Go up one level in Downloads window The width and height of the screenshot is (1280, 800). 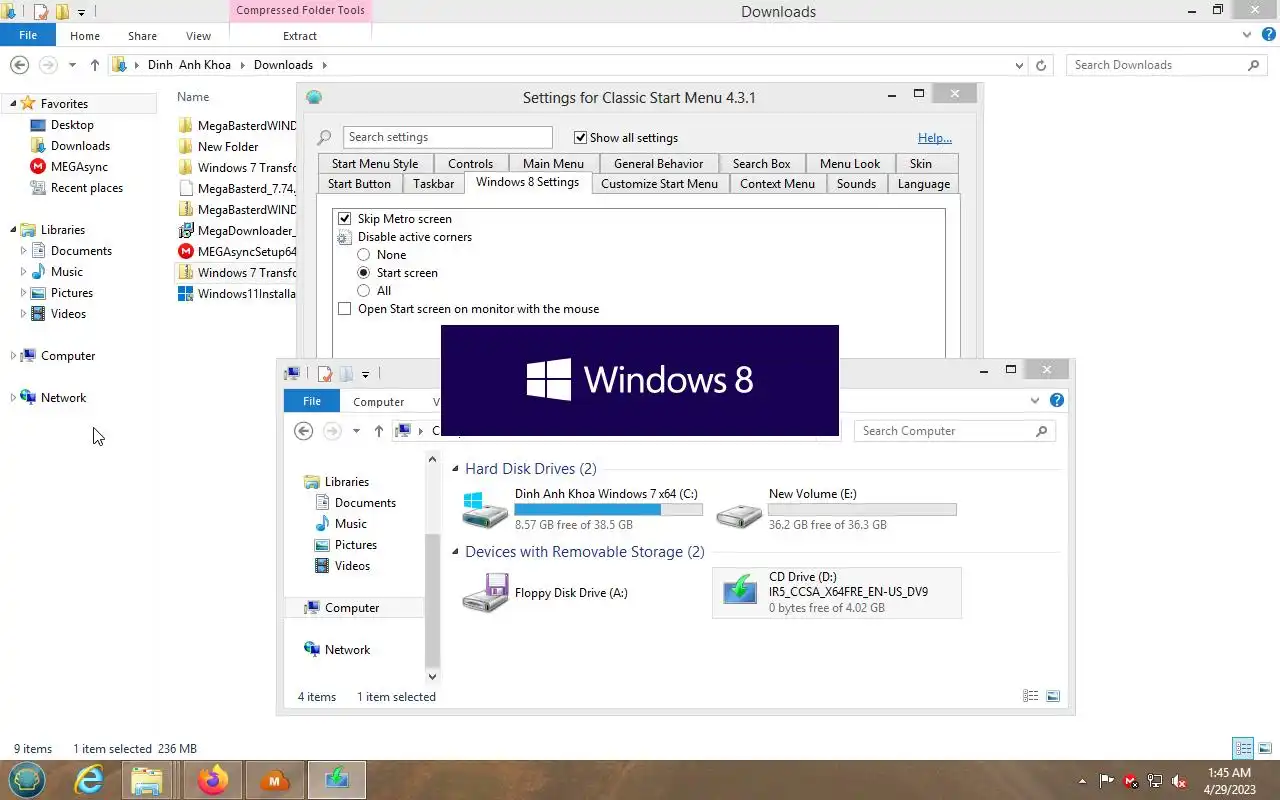(x=95, y=65)
